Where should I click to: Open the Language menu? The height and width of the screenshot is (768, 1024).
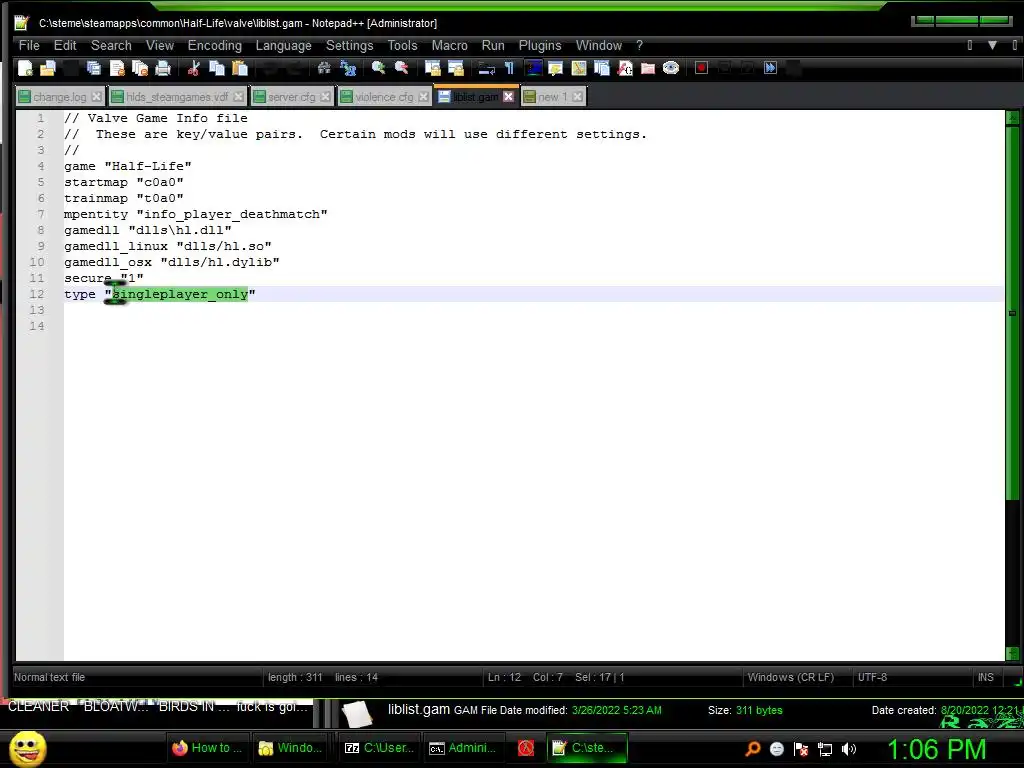(x=283, y=45)
